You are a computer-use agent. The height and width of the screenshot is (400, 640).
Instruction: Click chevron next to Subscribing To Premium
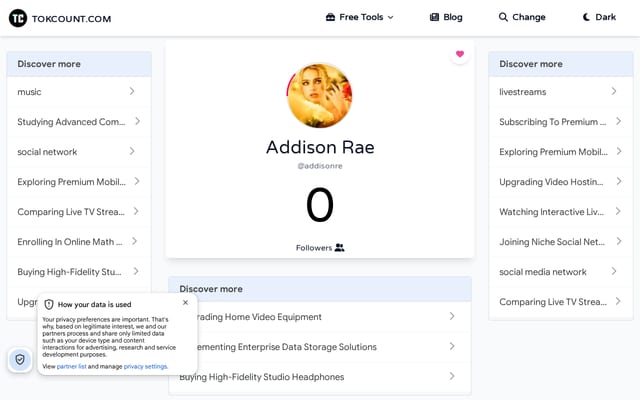pos(619,121)
